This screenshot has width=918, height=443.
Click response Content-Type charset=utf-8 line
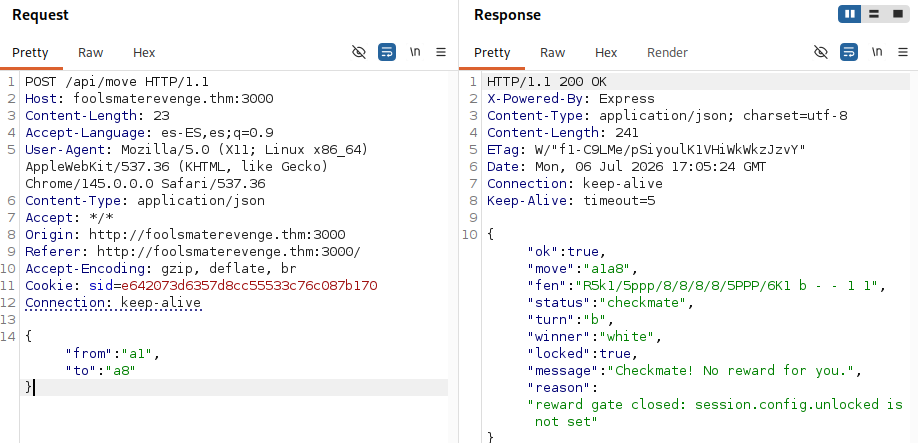[667, 115]
